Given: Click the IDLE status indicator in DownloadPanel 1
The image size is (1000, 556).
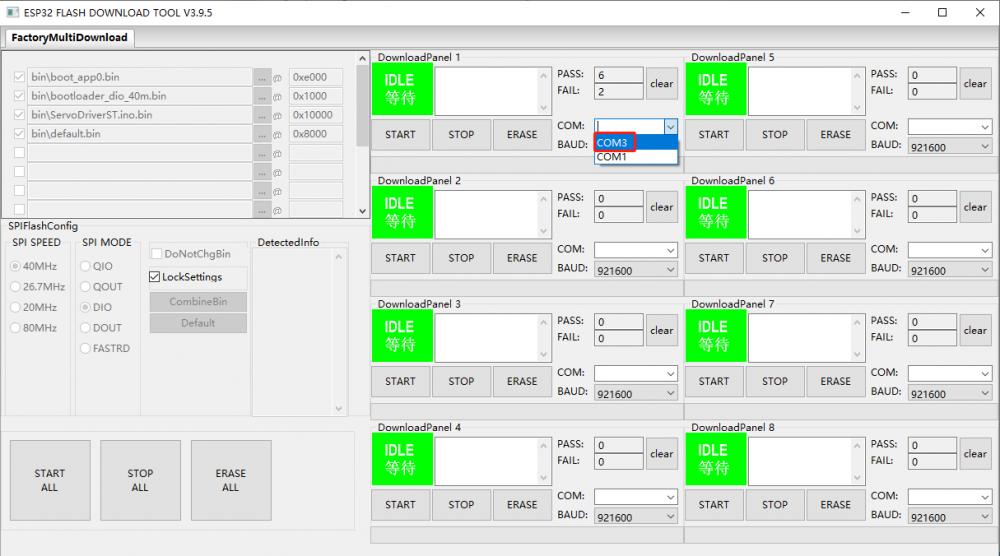Looking at the screenshot, I should (x=401, y=89).
